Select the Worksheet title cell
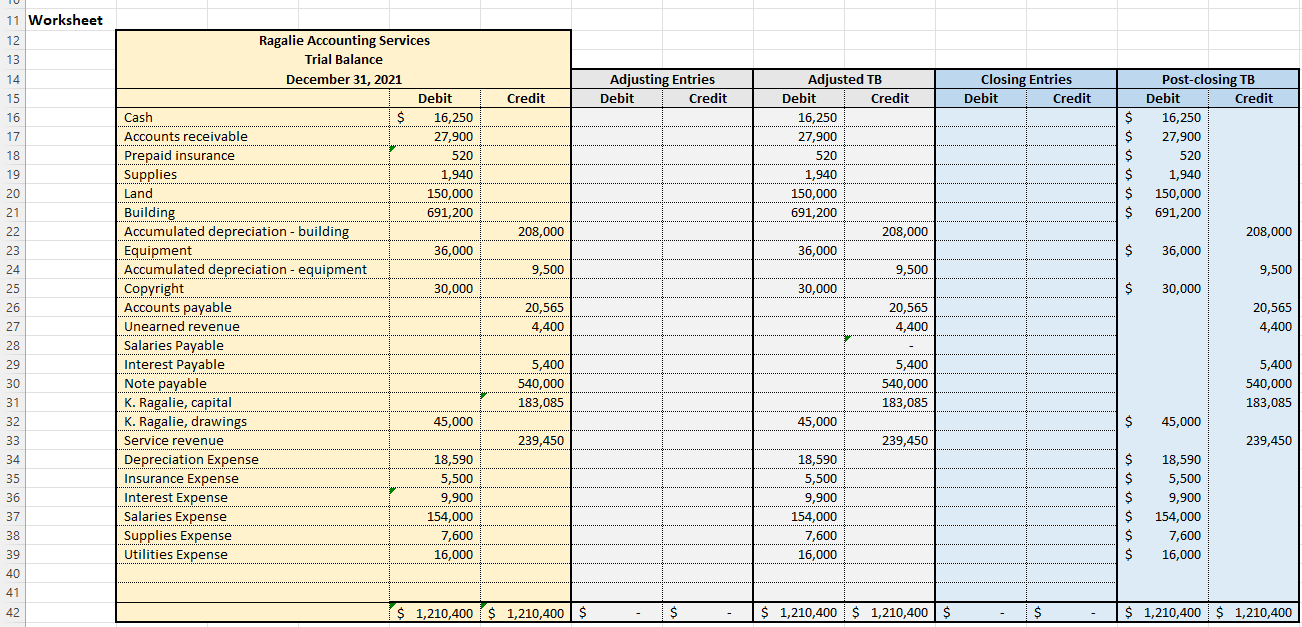Image resolution: width=1302 pixels, height=627 pixels. [66, 19]
